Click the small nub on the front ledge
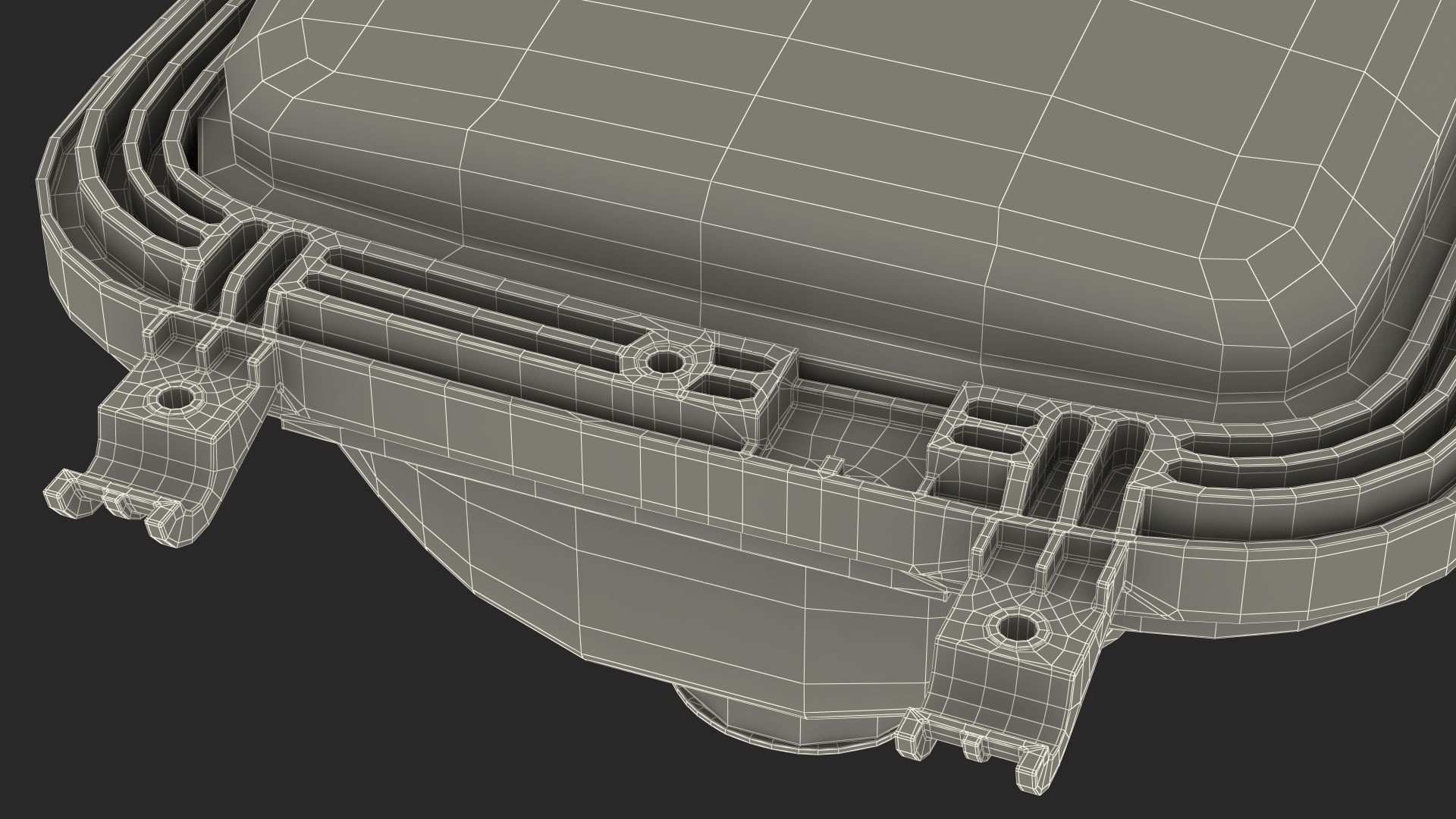 (832, 464)
